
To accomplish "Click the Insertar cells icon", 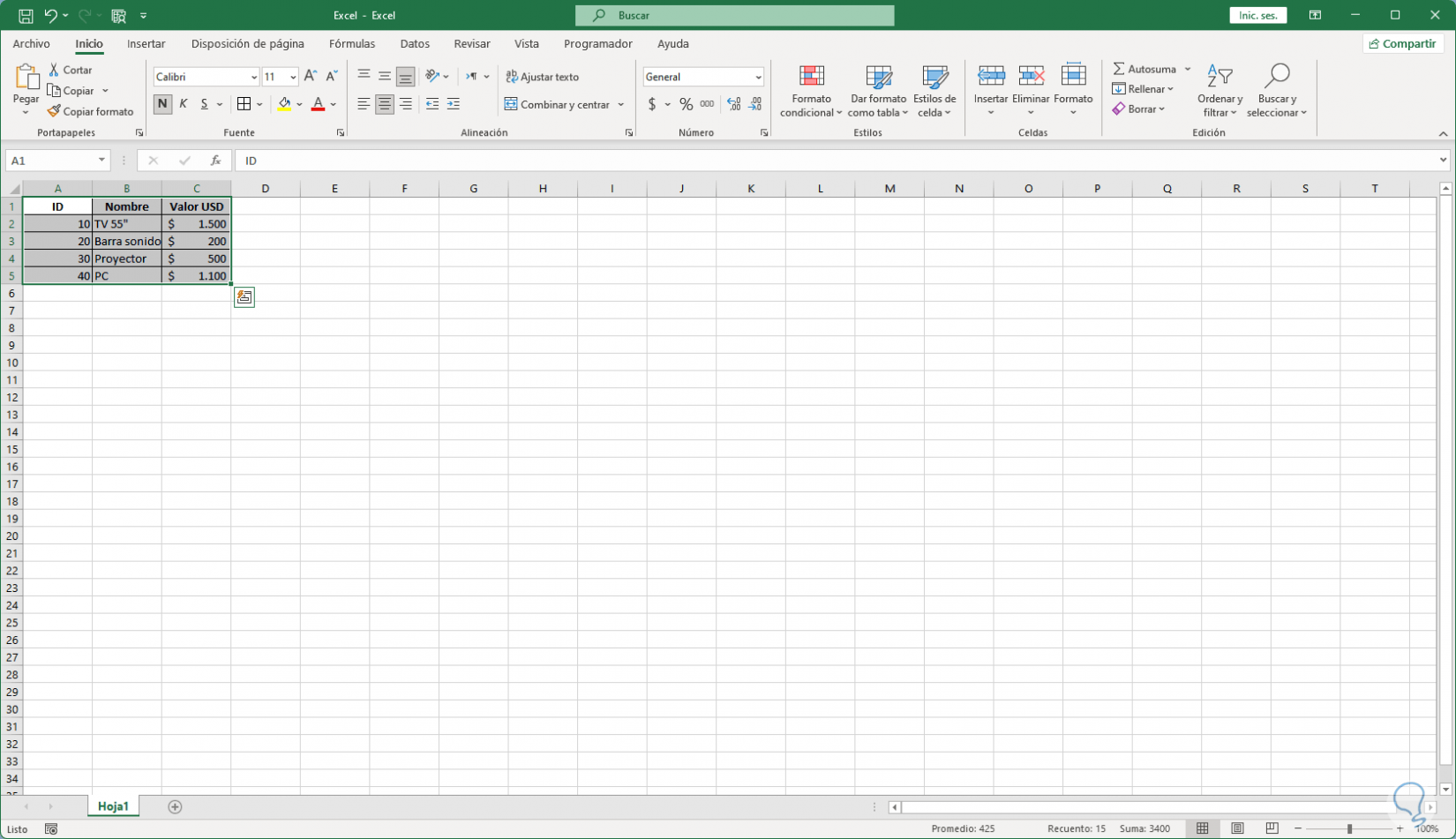I will 991,76.
